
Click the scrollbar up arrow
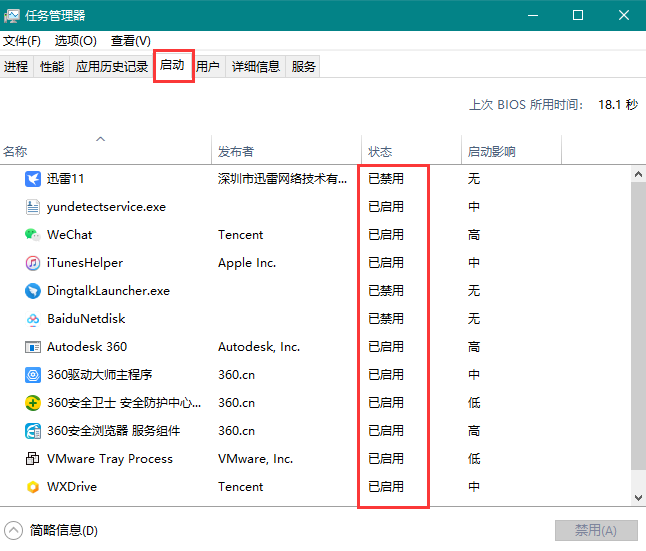click(x=638, y=174)
